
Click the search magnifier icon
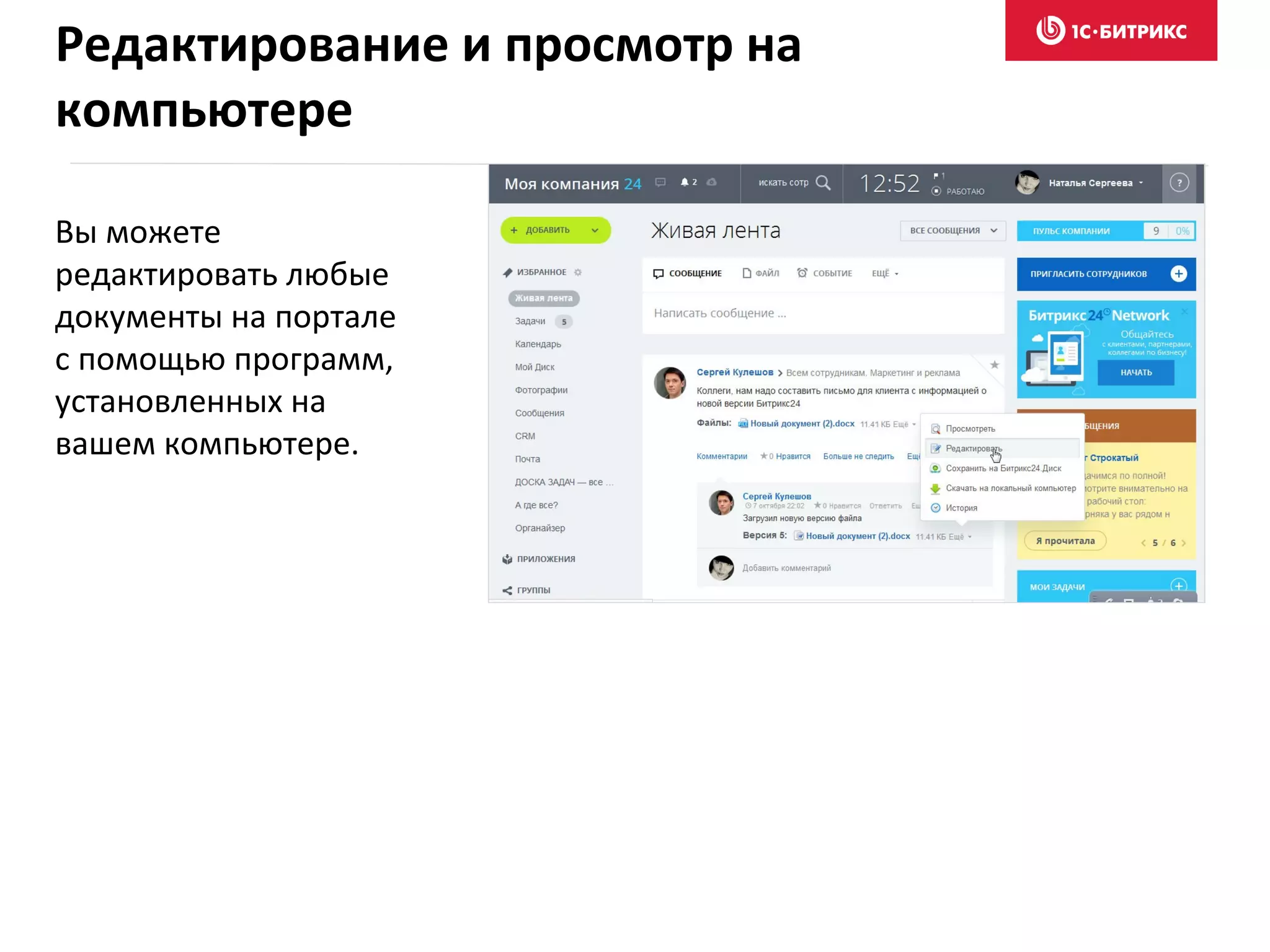click(x=823, y=182)
